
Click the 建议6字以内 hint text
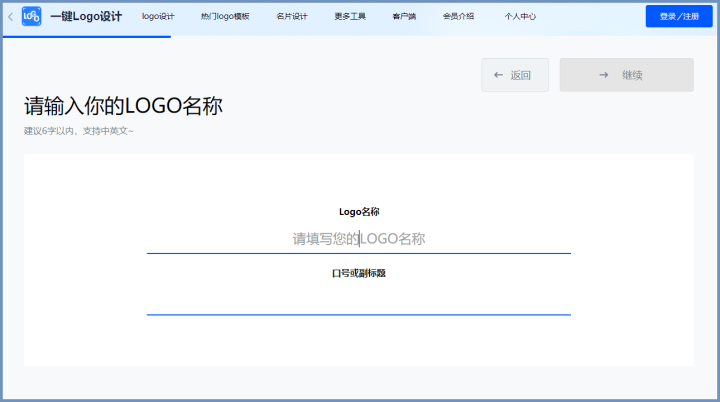(x=79, y=131)
